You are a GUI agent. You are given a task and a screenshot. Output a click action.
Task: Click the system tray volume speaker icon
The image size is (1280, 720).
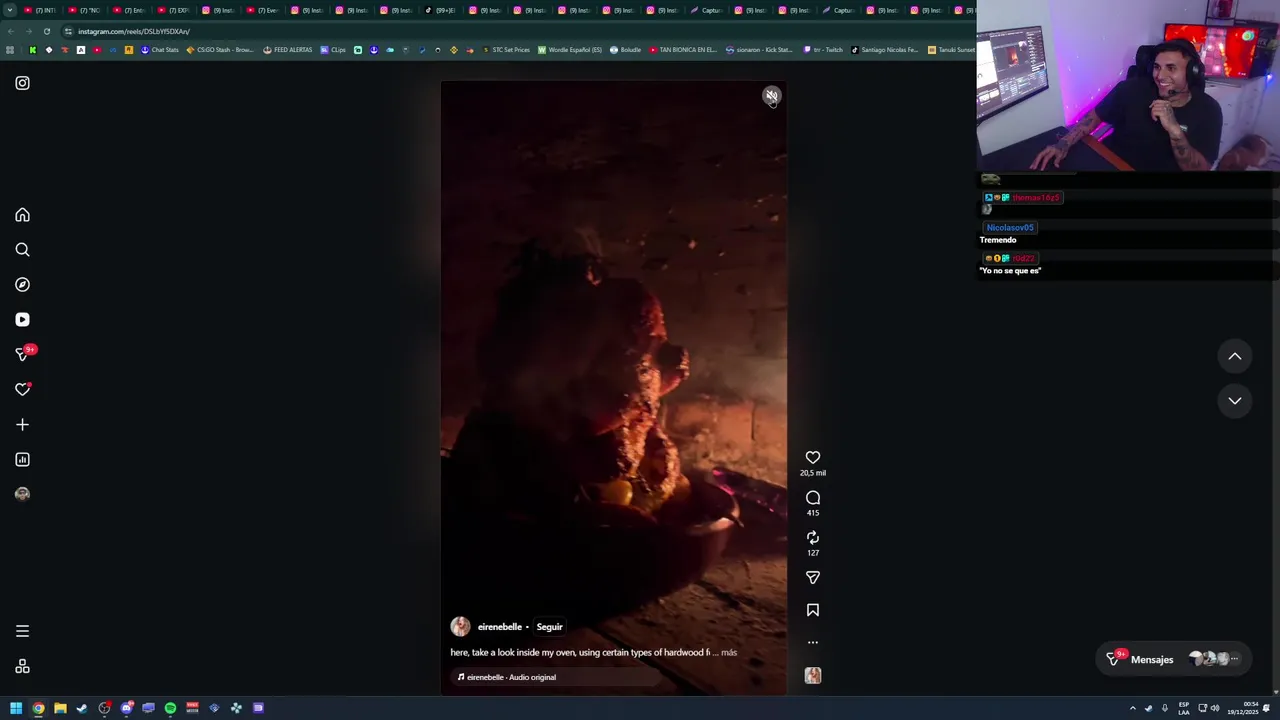pos(1215,708)
